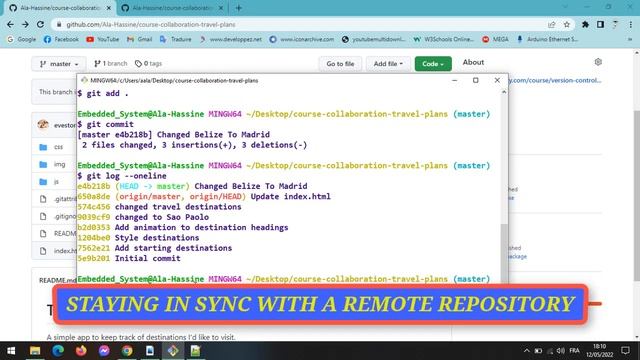Open new browser tab
Viewport: 640px width, 360px height.
(239, 8)
